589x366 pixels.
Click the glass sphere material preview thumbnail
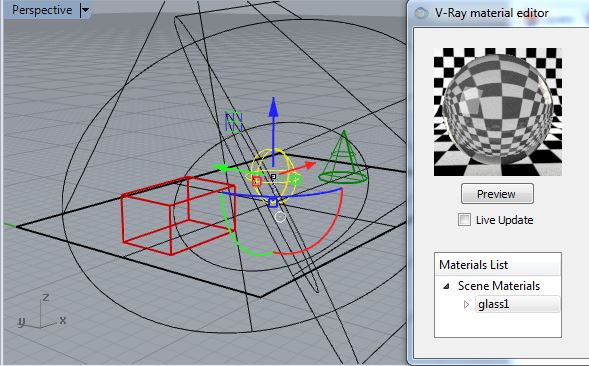tap(498, 112)
